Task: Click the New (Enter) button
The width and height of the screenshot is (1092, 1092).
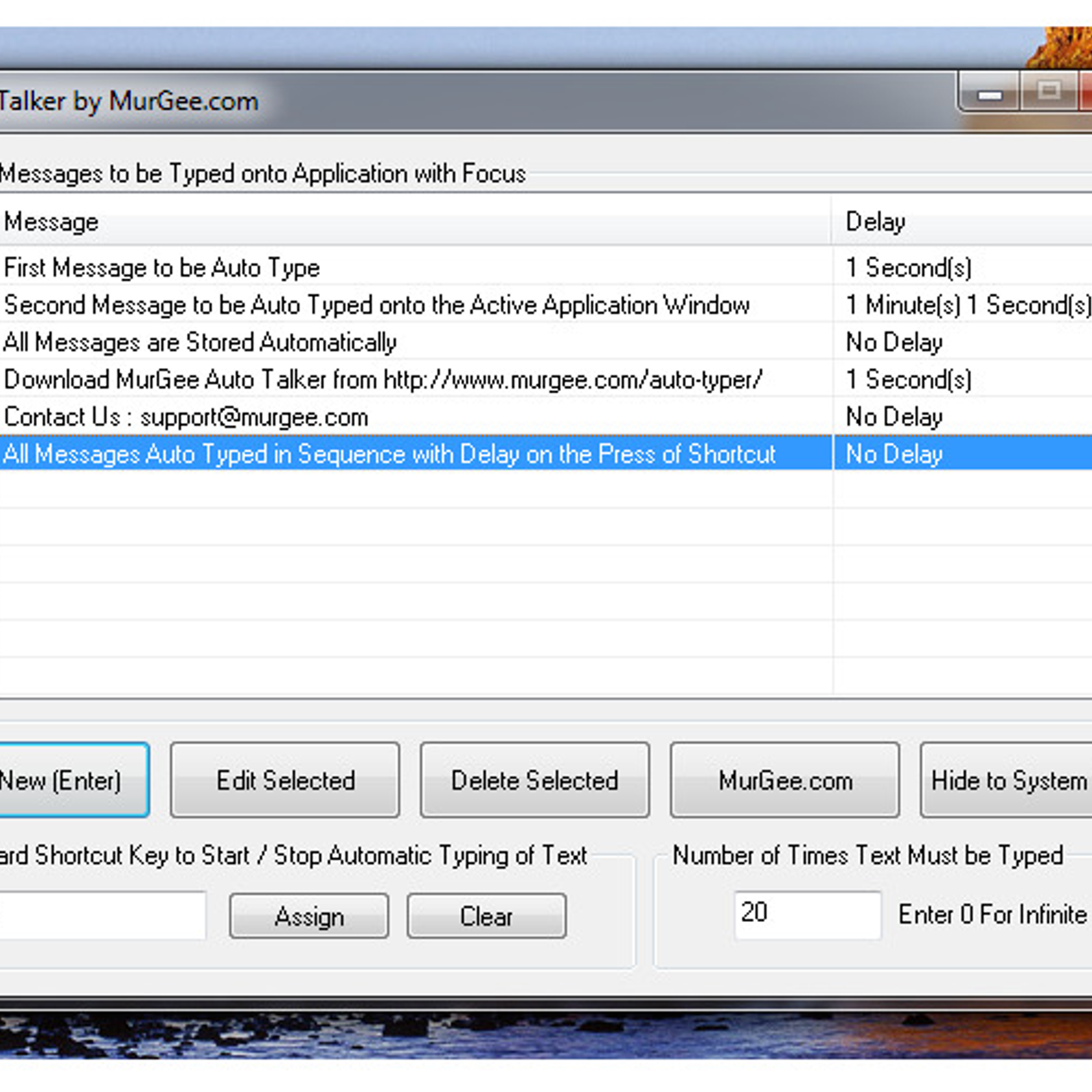Action: 74,780
